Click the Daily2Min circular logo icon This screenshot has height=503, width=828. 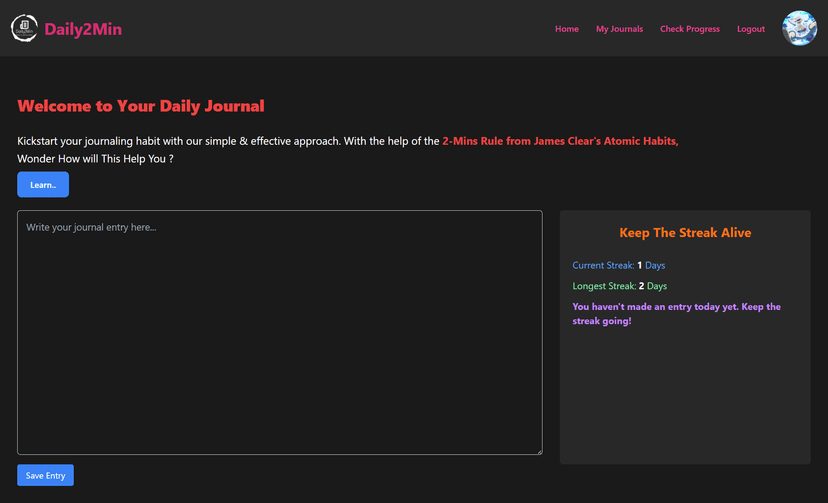24,28
